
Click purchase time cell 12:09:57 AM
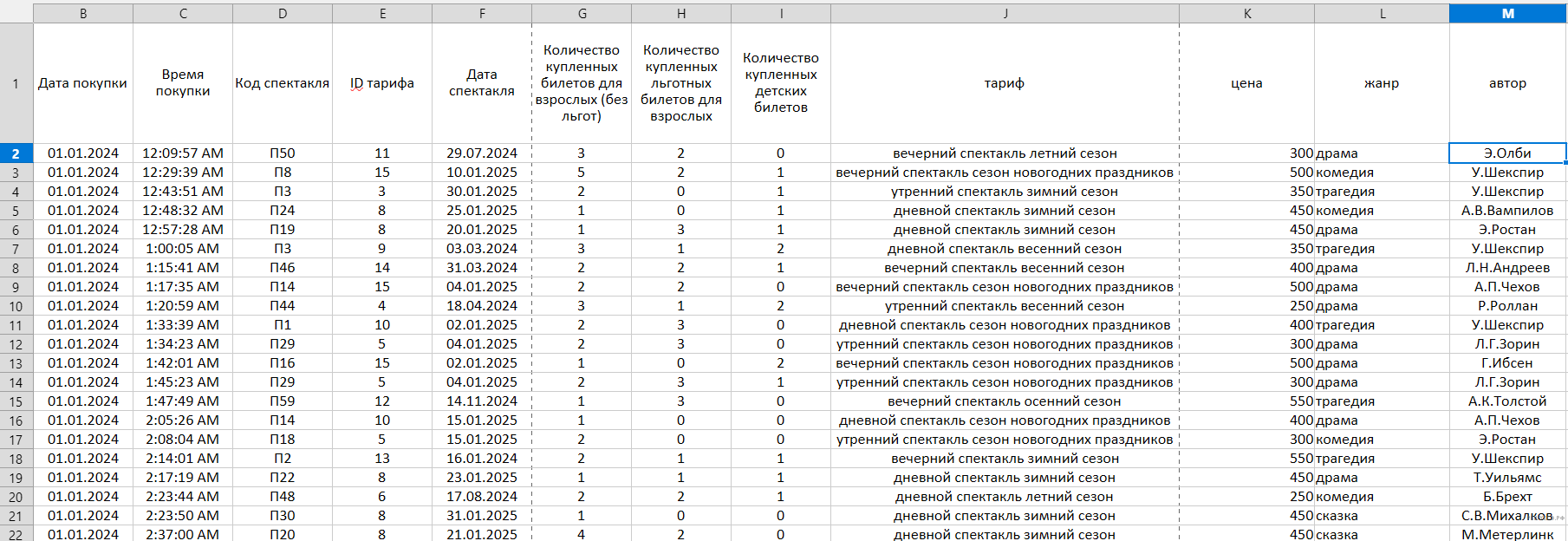[x=183, y=153]
